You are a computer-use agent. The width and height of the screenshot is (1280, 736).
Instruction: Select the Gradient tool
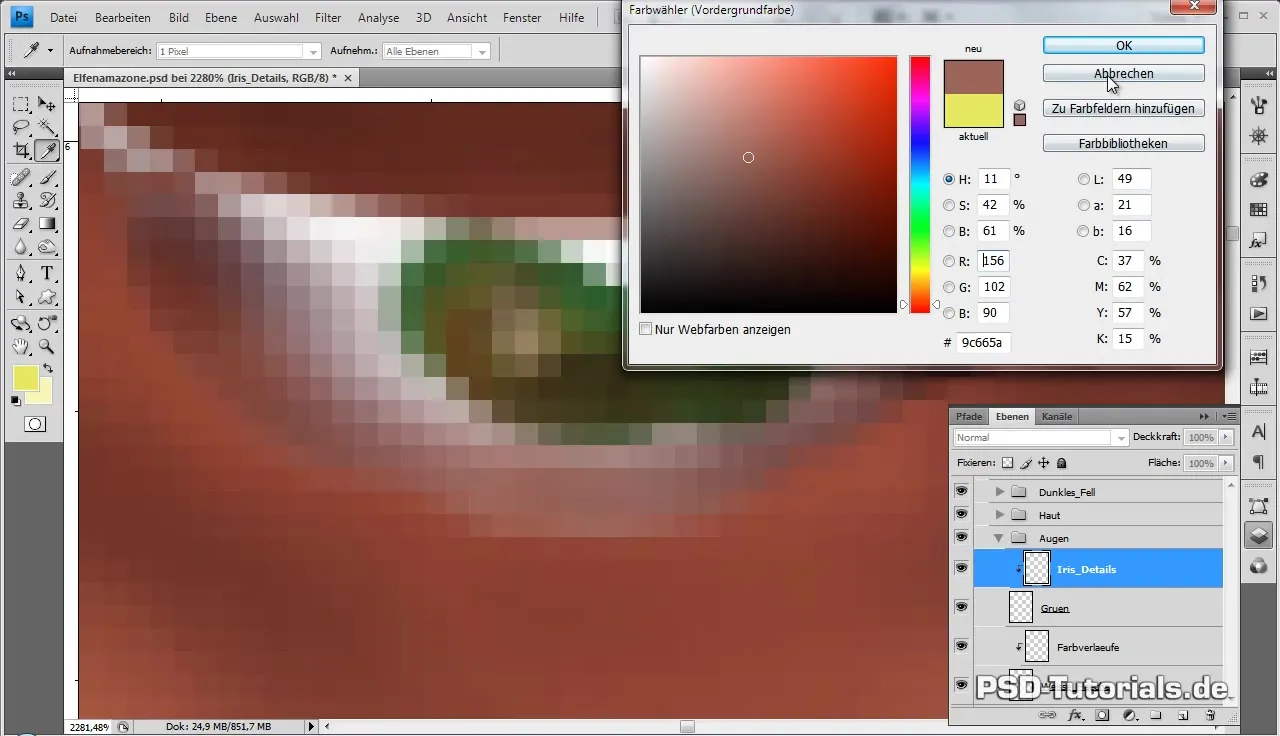coord(47,224)
